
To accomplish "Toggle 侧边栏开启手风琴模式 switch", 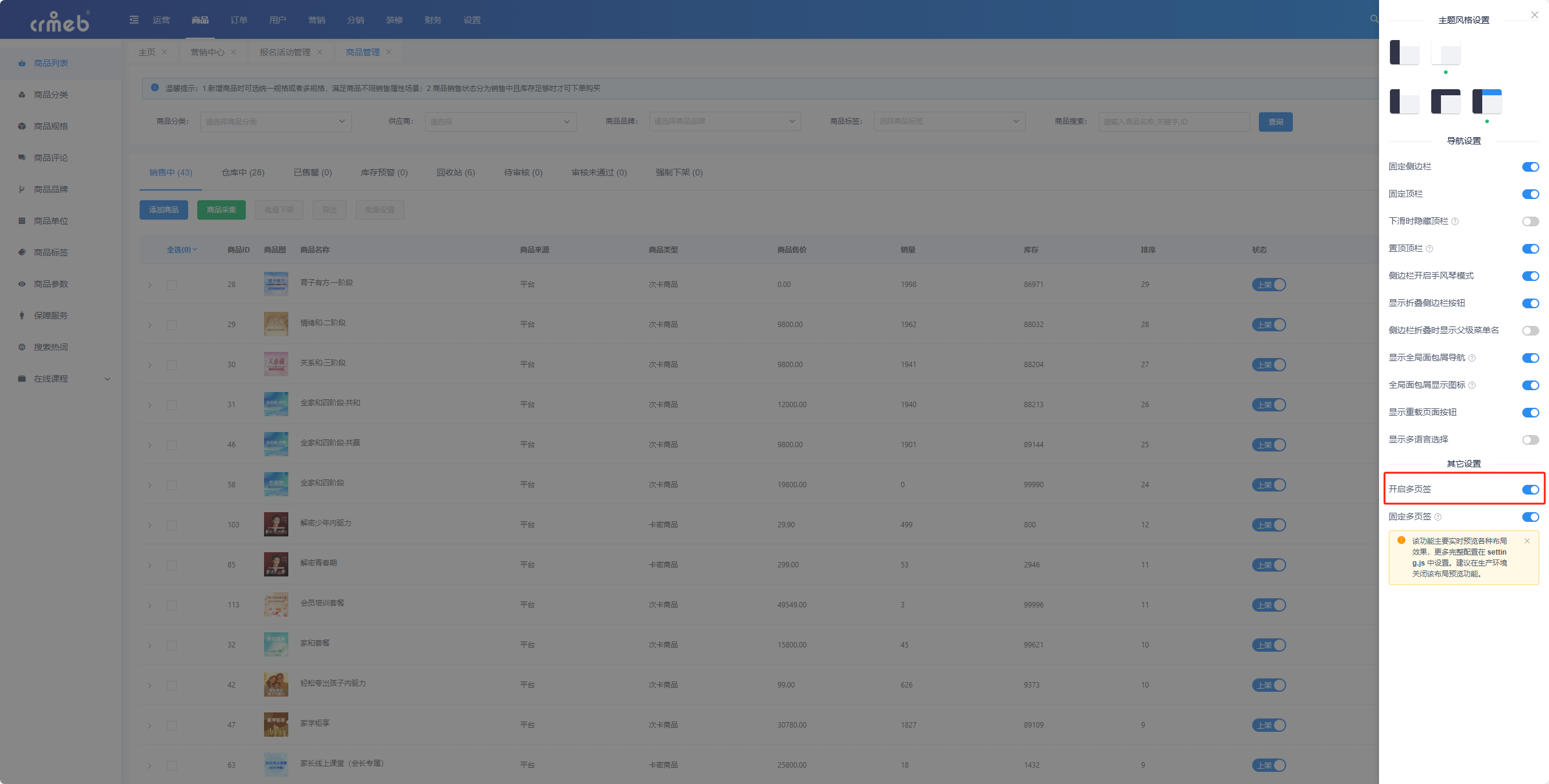I will [1530, 276].
